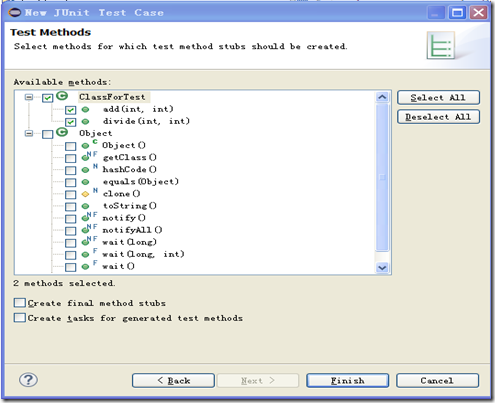Viewport: 495px width, 403px height.
Task: Click the yellow protected icon beside clone()
Action: pos(89,193)
